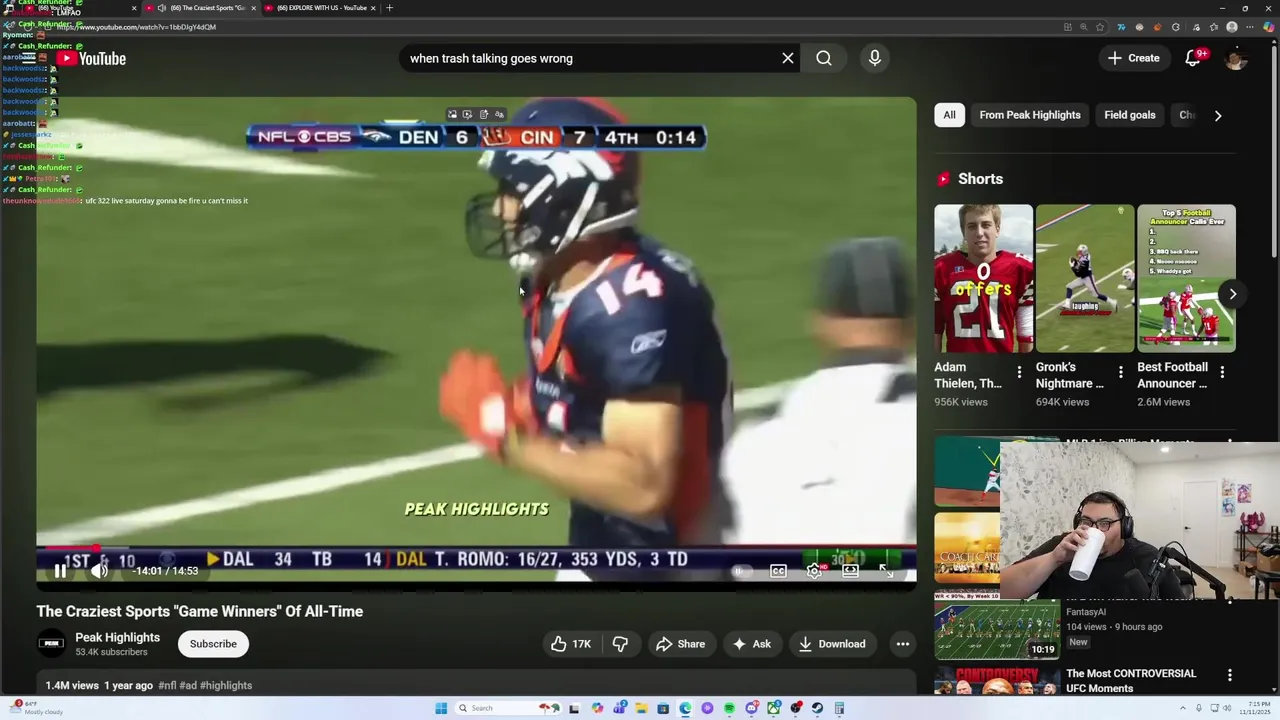
Task: Open the Adam Thielen short
Action: (983, 279)
